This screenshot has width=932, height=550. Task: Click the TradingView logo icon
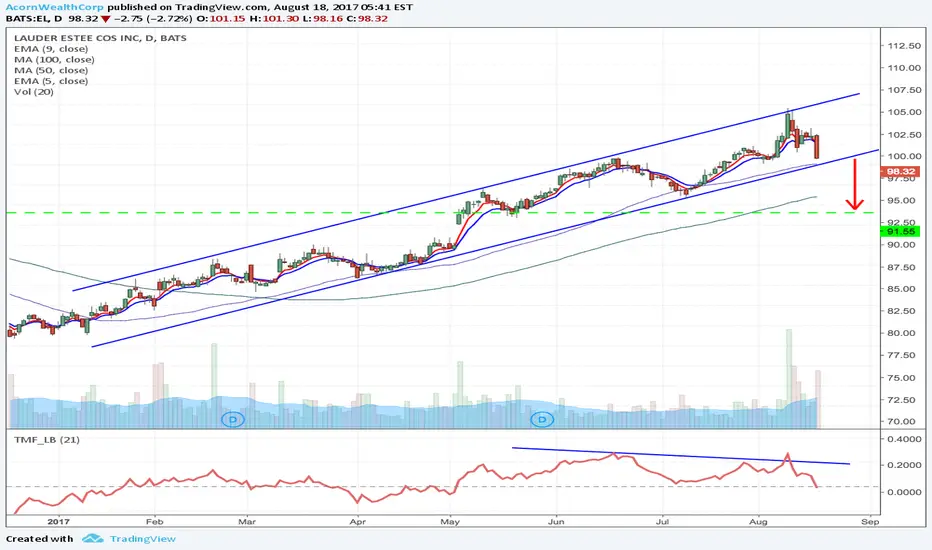coord(93,538)
